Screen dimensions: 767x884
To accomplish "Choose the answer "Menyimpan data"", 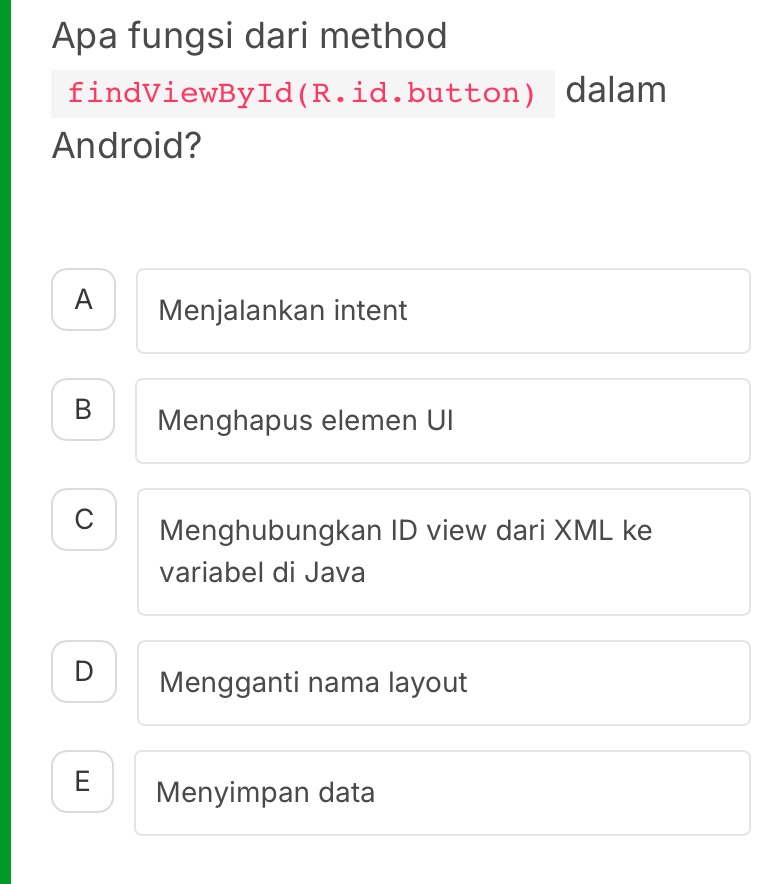I will 443,792.
